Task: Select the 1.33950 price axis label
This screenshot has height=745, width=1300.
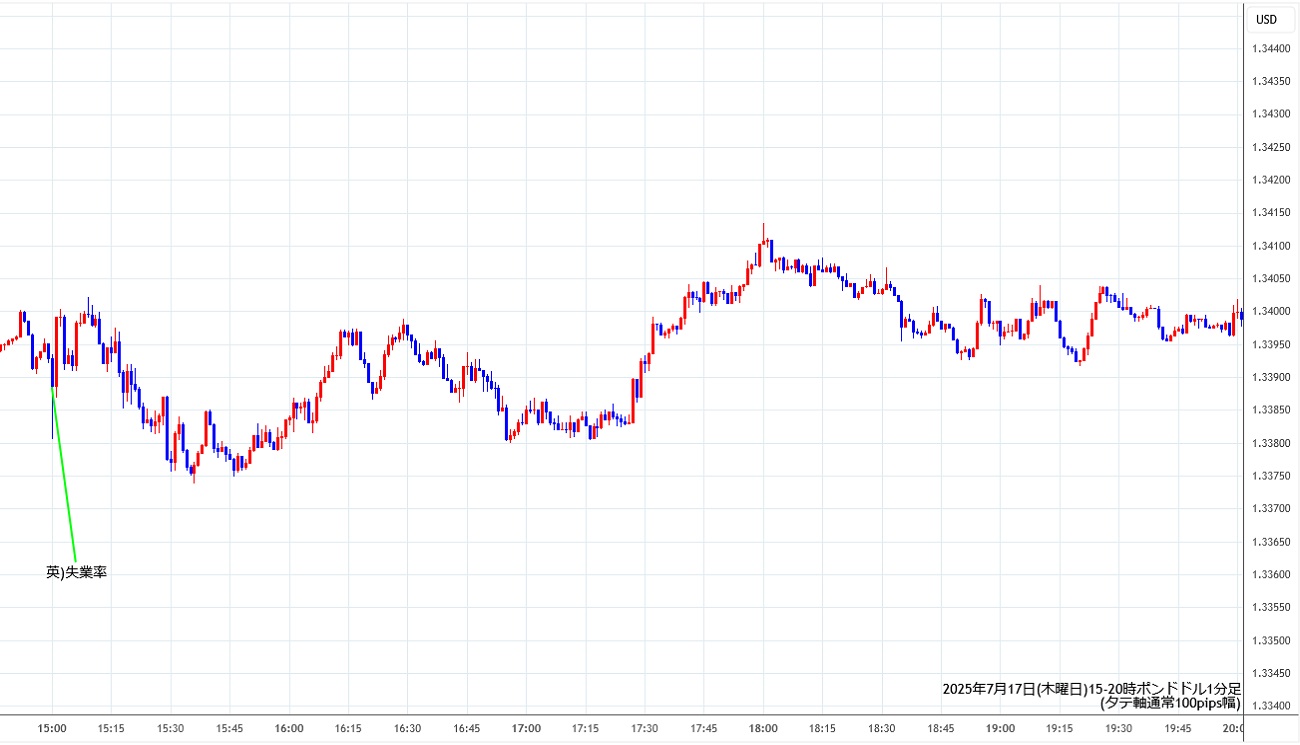Action: coord(1272,345)
